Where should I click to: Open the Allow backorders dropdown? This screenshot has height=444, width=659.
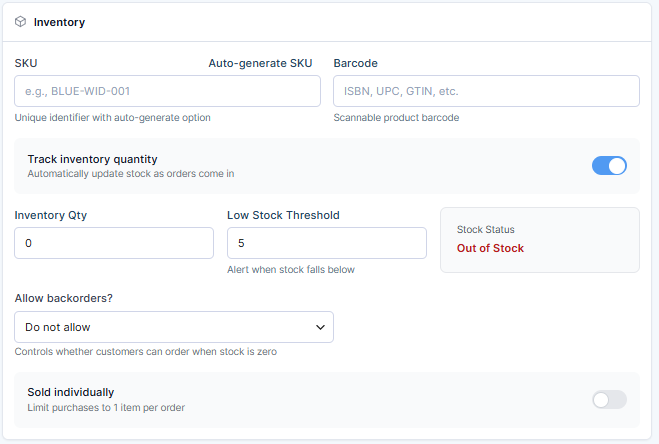[174, 327]
